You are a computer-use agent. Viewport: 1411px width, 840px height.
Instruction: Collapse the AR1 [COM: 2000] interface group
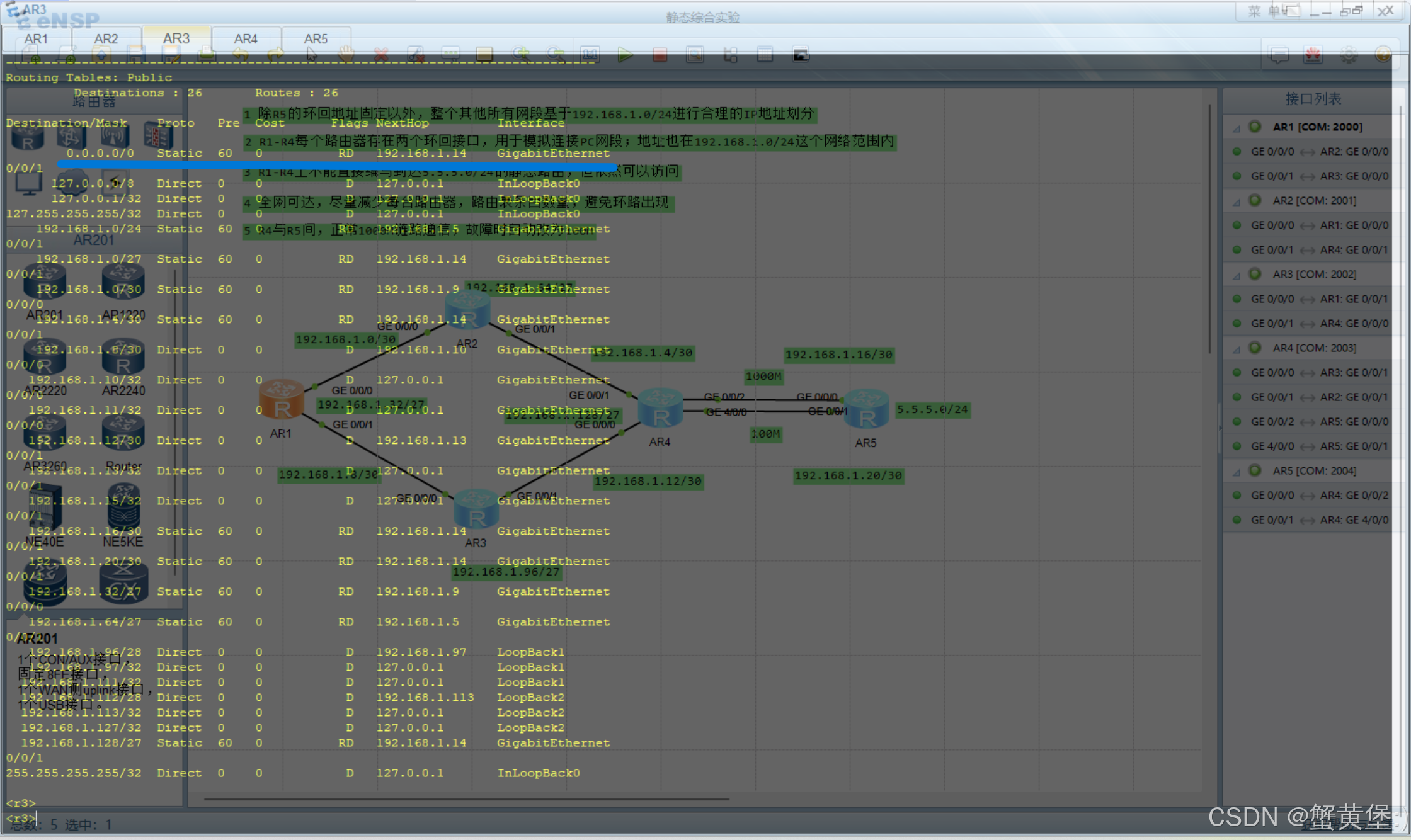1236,128
